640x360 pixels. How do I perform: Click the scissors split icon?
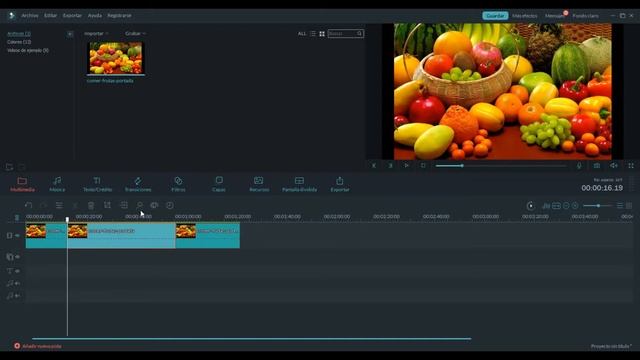click(x=75, y=205)
